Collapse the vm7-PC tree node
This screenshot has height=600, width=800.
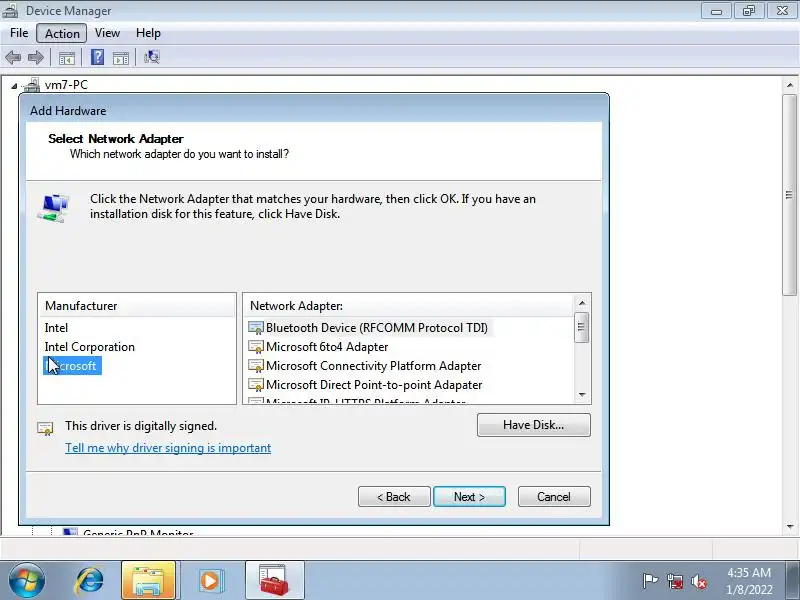[14, 86]
